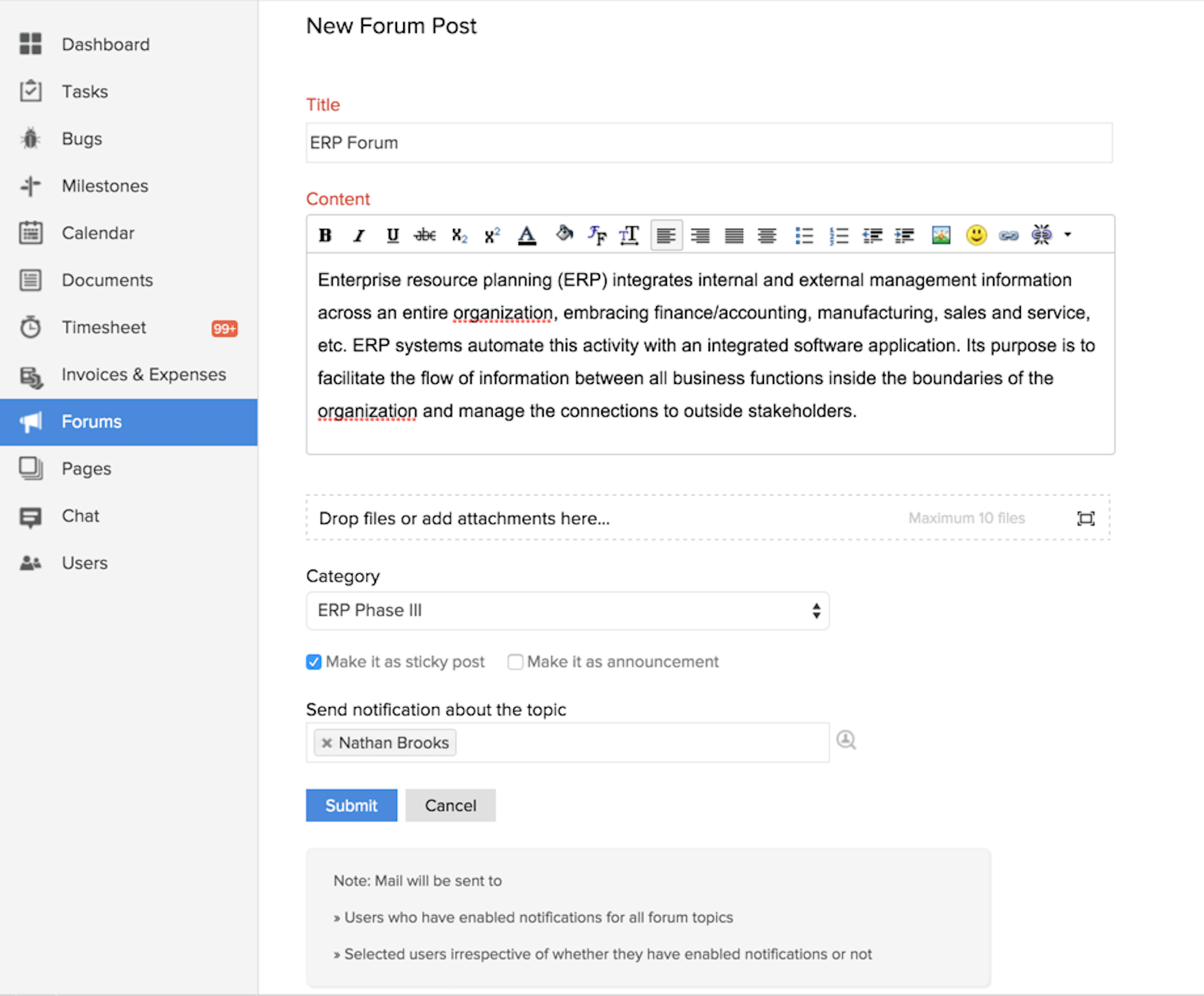Open the font color picker
The image size is (1204, 996).
click(526, 235)
